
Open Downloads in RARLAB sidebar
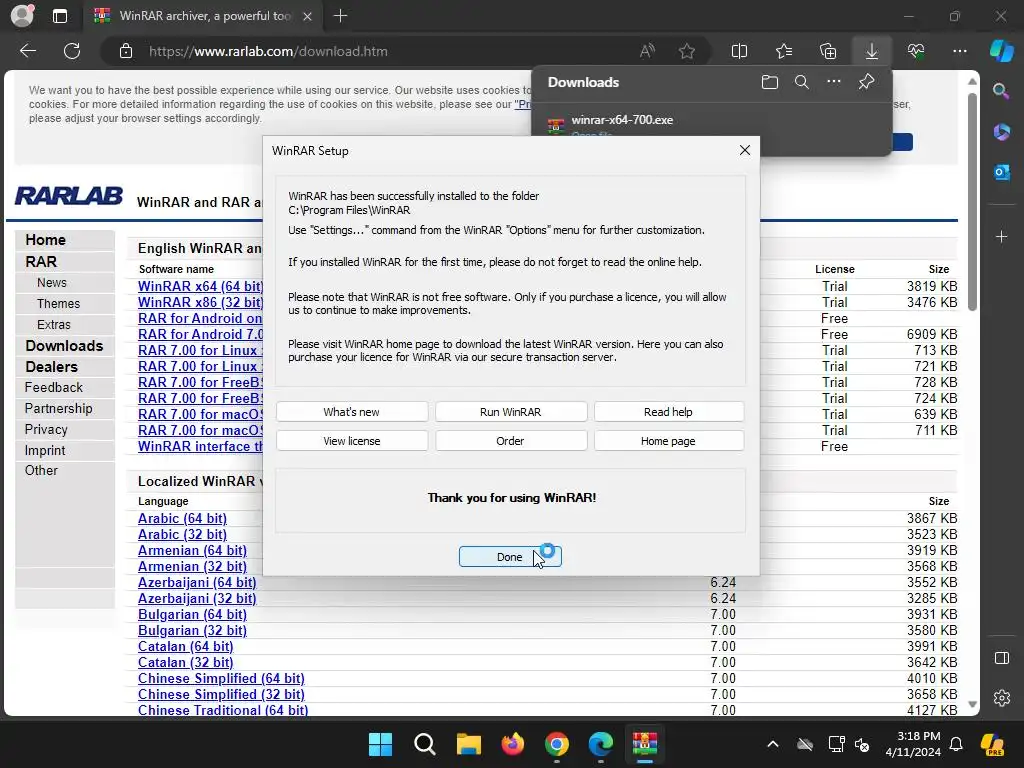tap(64, 346)
